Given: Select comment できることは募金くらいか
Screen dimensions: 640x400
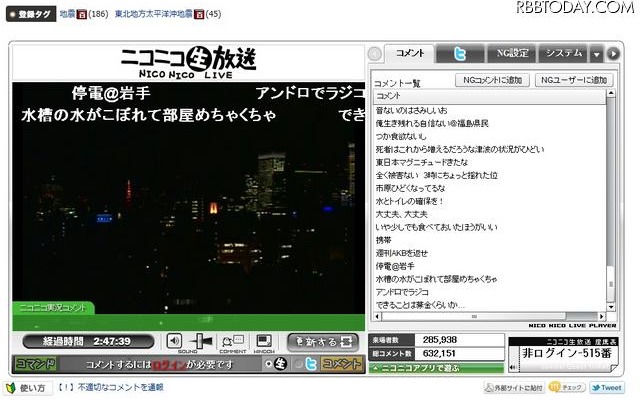Looking at the screenshot, I should coord(420,305).
